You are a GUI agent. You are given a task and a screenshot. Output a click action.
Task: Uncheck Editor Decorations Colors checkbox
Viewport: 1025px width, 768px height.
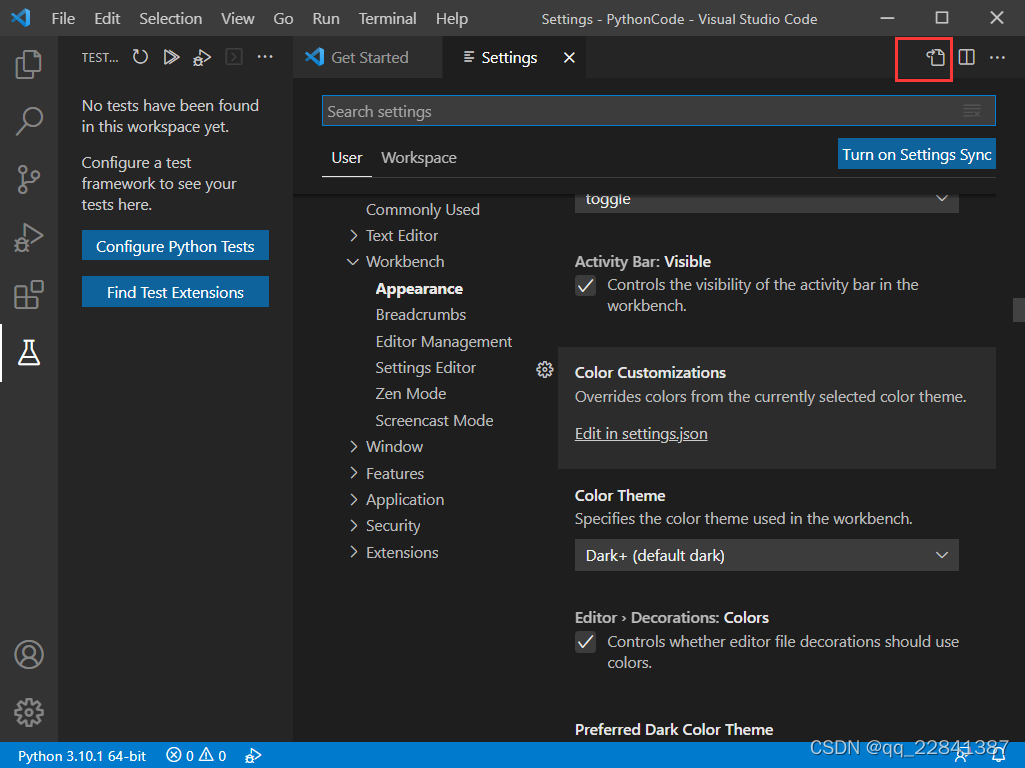pos(585,642)
